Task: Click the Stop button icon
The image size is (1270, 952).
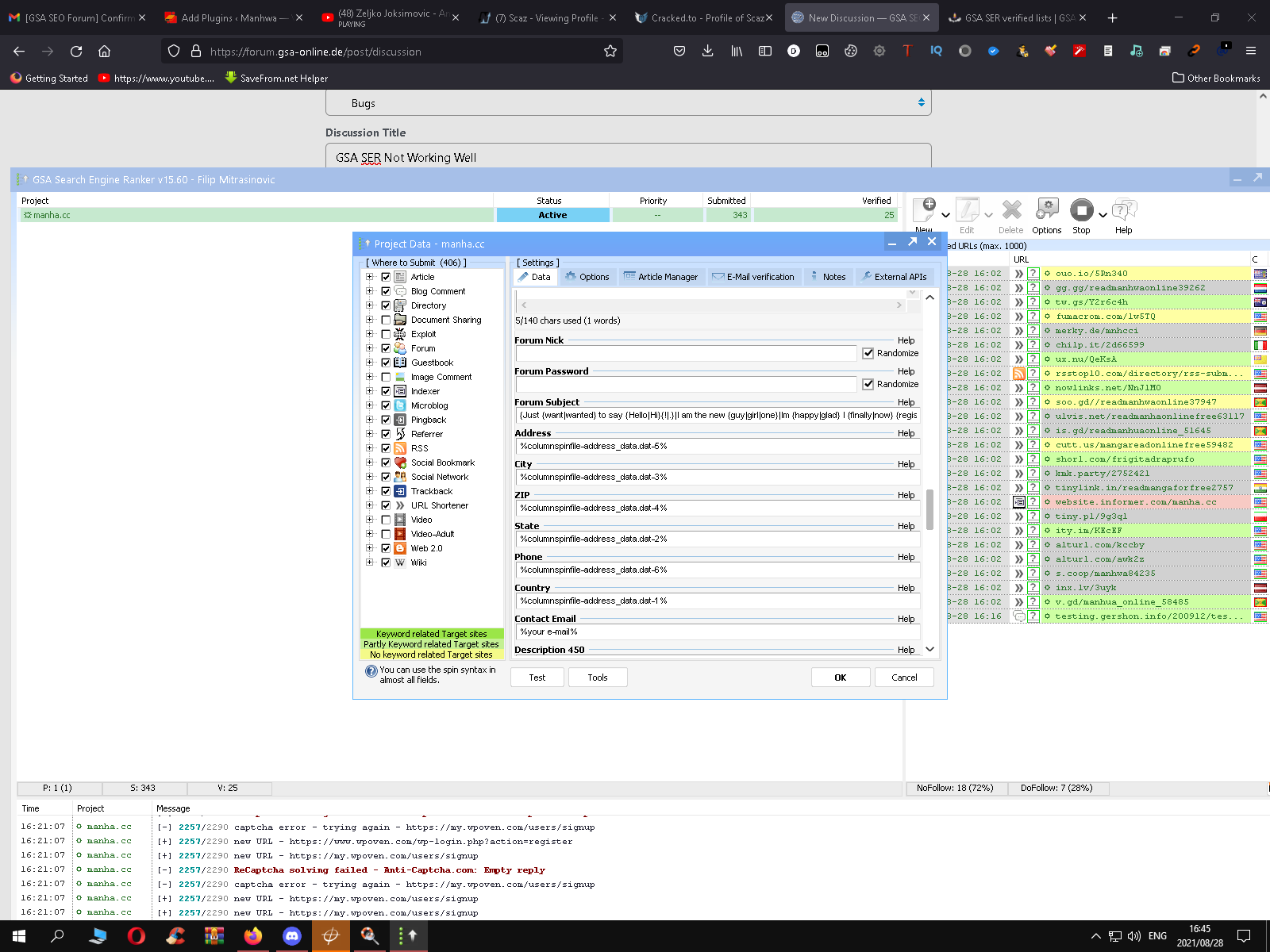Action: pyautogui.click(x=1081, y=210)
